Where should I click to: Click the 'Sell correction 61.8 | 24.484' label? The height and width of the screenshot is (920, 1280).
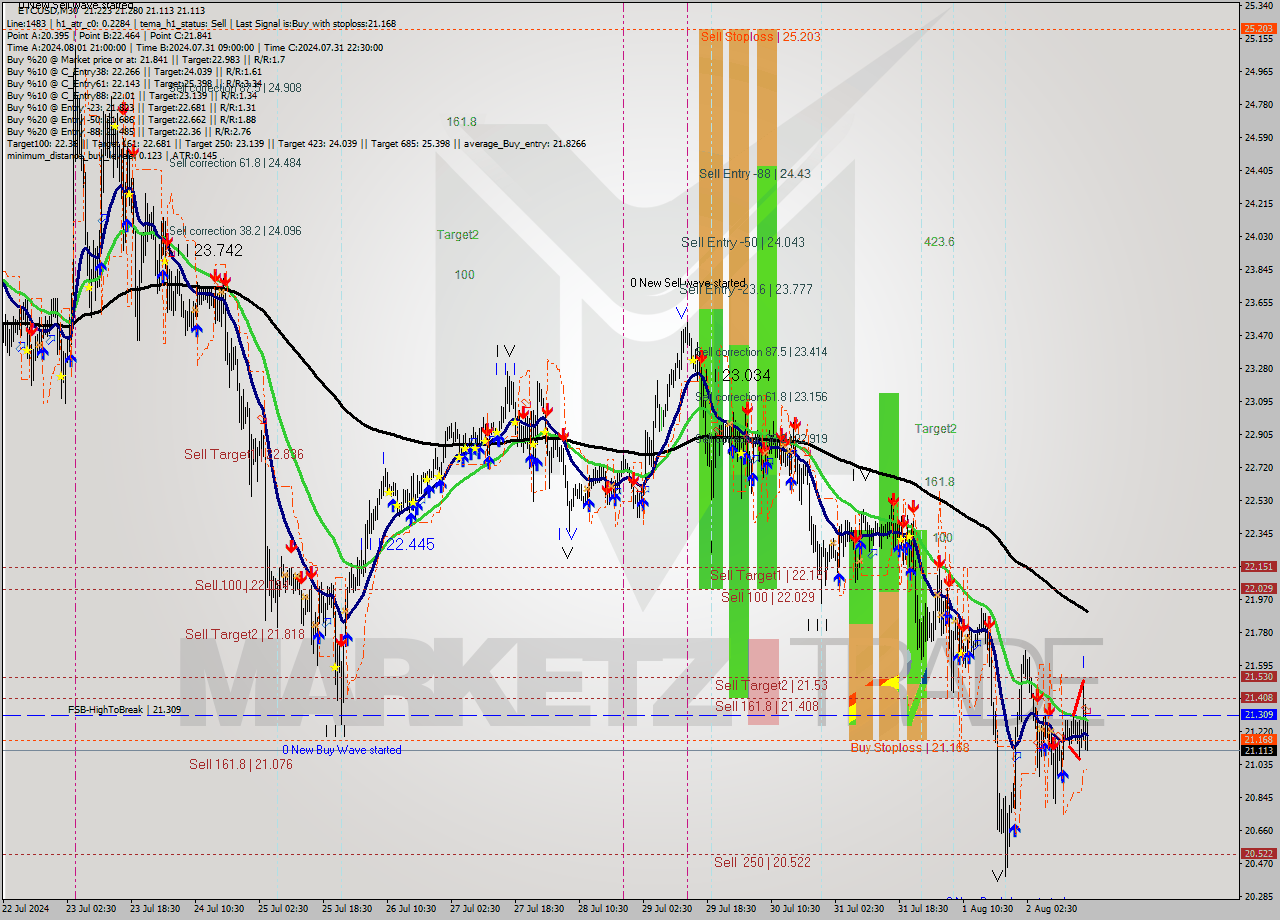(x=235, y=163)
